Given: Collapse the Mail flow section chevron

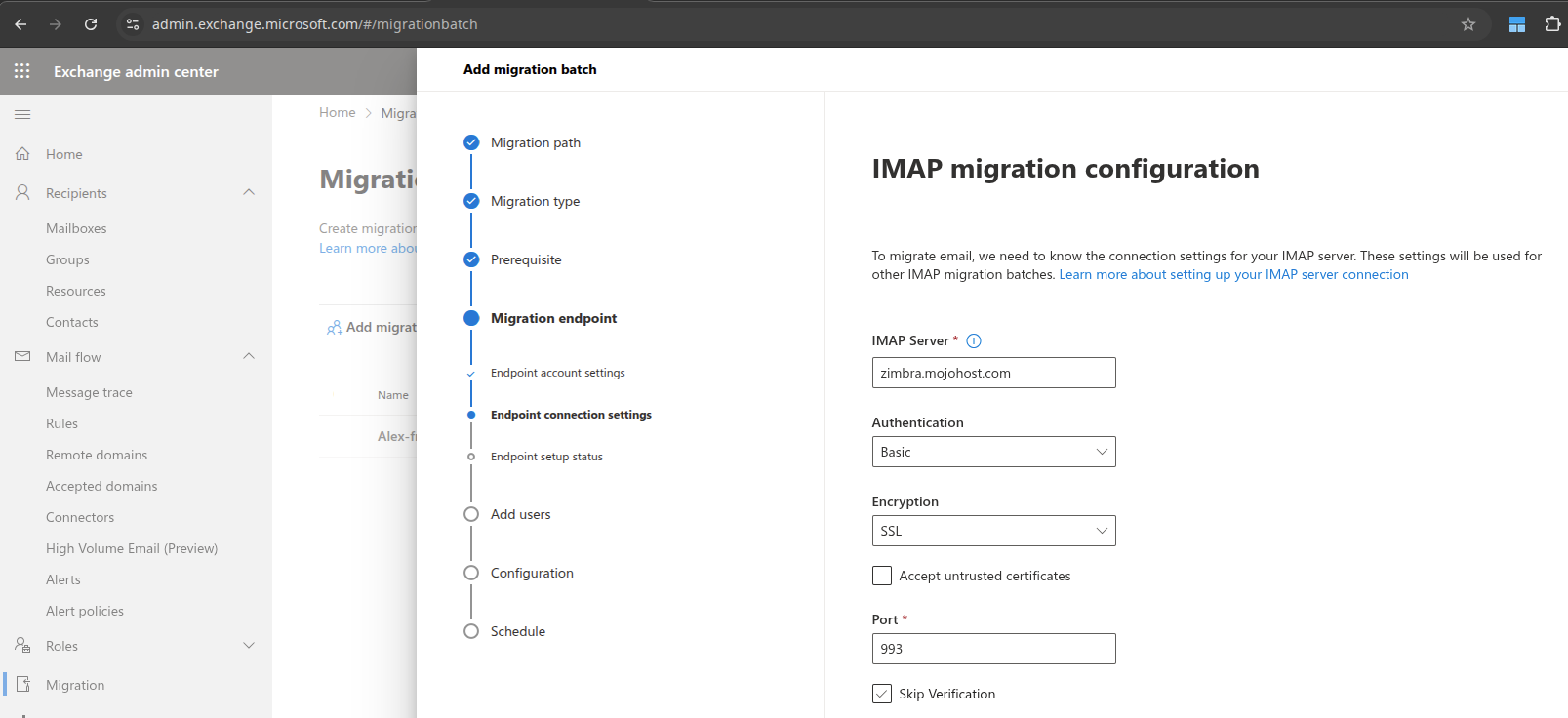Looking at the screenshot, I should coord(249,356).
